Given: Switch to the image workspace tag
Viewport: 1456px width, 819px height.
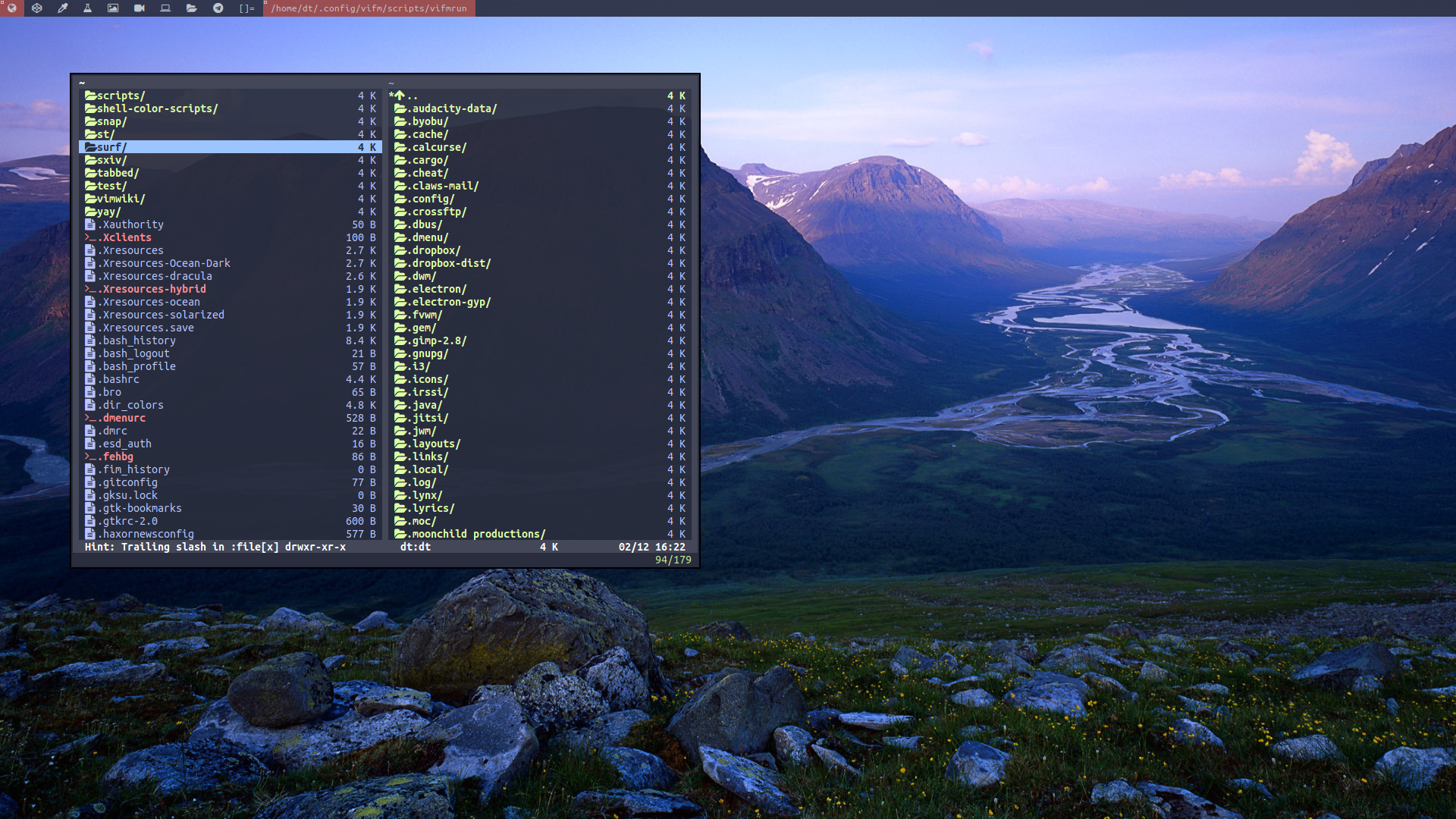Looking at the screenshot, I should coord(113,8).
